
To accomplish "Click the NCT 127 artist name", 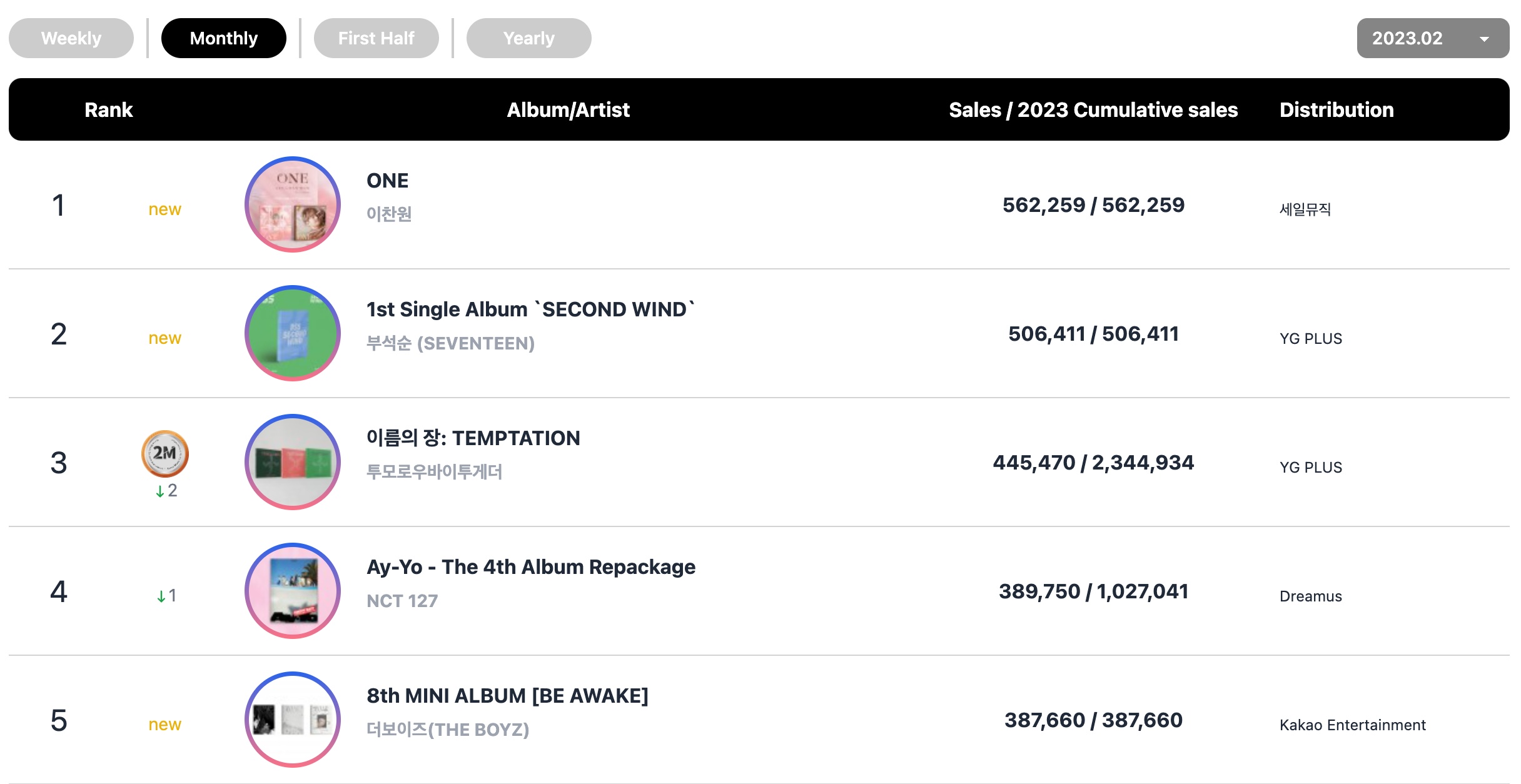I will click(402, 601).
